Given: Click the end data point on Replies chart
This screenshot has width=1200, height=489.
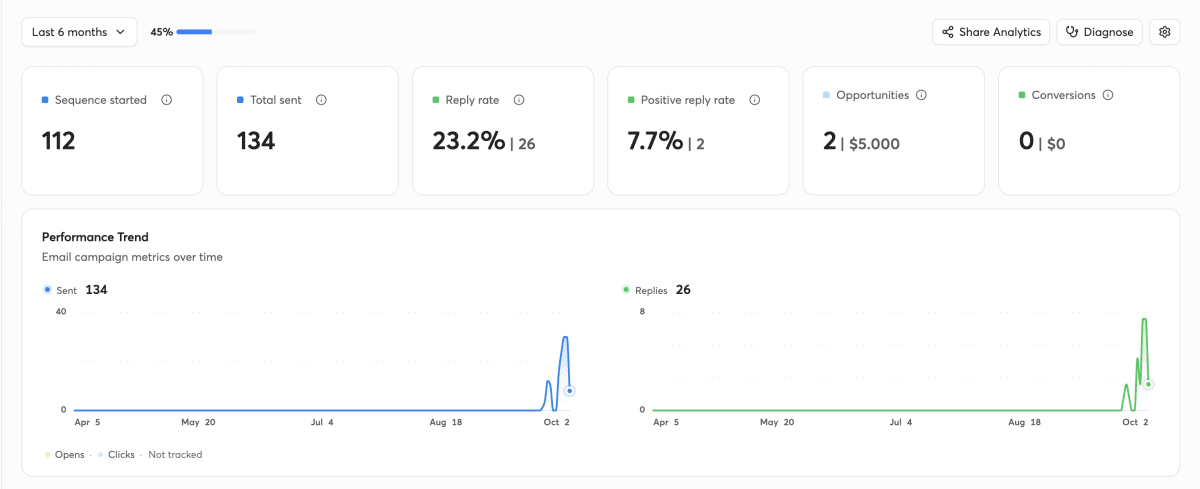Looking at the screenshot, I should click(1149, 384).
